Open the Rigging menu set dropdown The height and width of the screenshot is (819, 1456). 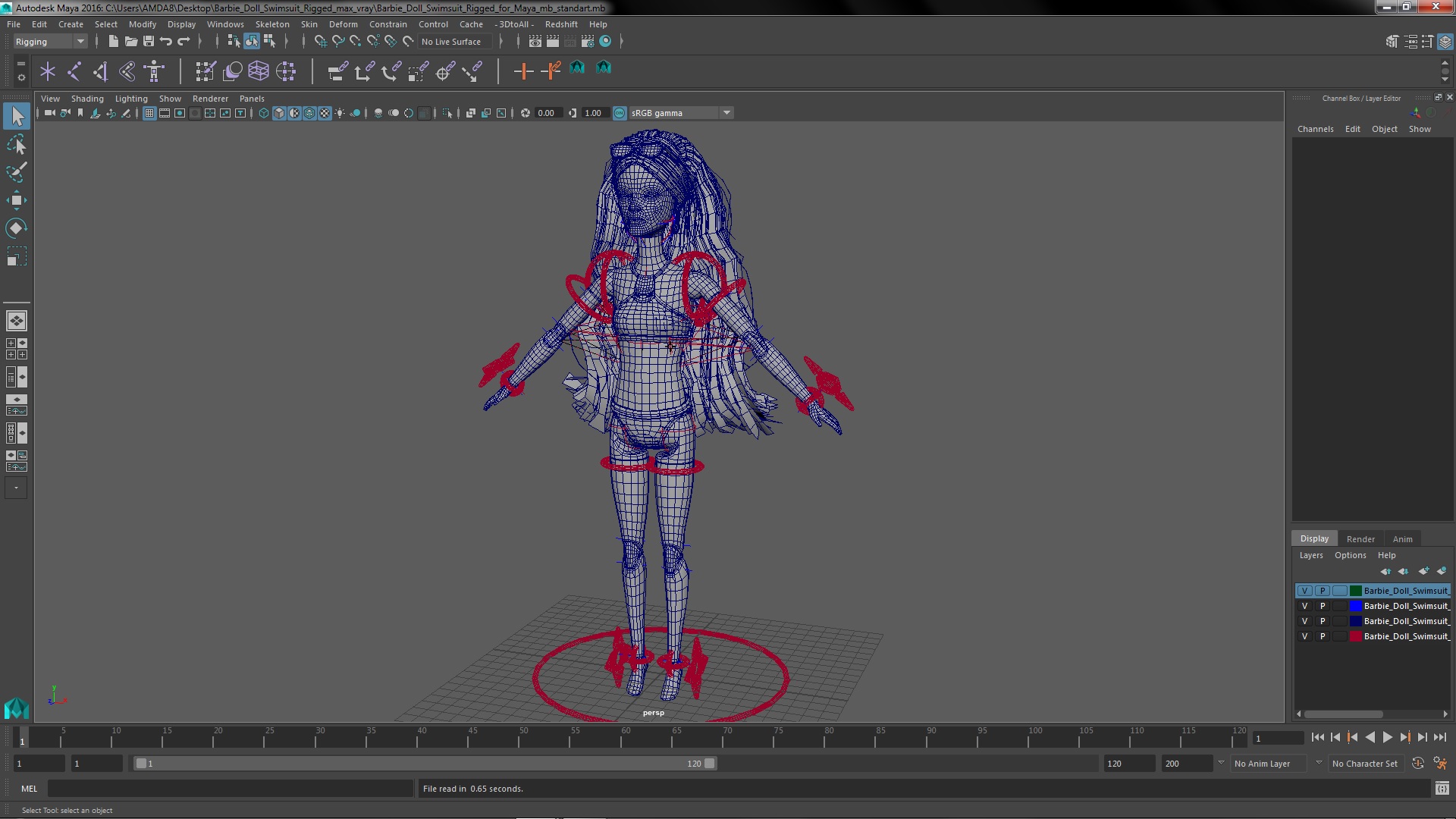[x=50, y=42]
